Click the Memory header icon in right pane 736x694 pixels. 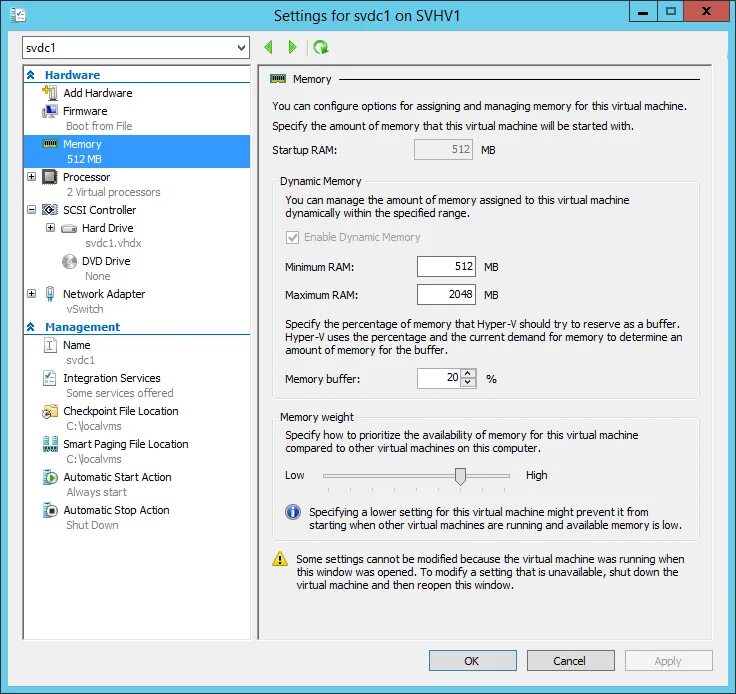pyautogui.click(x=278, y=78)
